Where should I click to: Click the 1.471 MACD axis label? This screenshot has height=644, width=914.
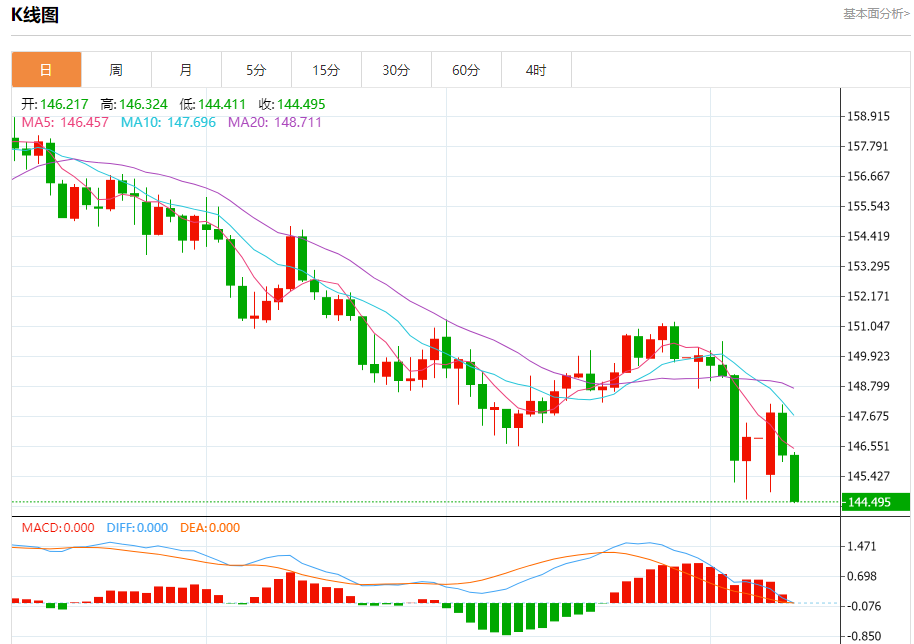coord(862,546)
